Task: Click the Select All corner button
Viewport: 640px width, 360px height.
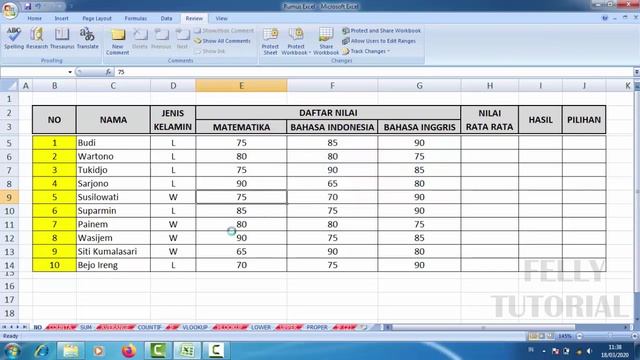Action: pos(9,86)
